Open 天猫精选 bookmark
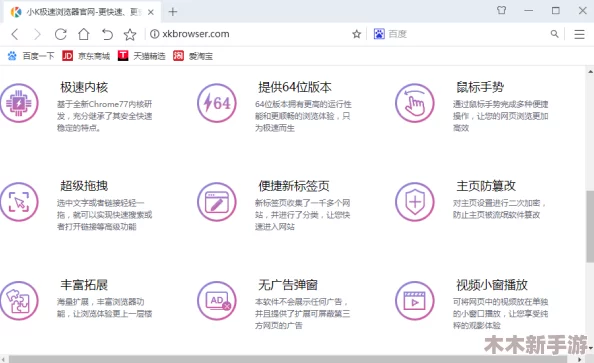 pyautogui.click(x=141, y=56)
